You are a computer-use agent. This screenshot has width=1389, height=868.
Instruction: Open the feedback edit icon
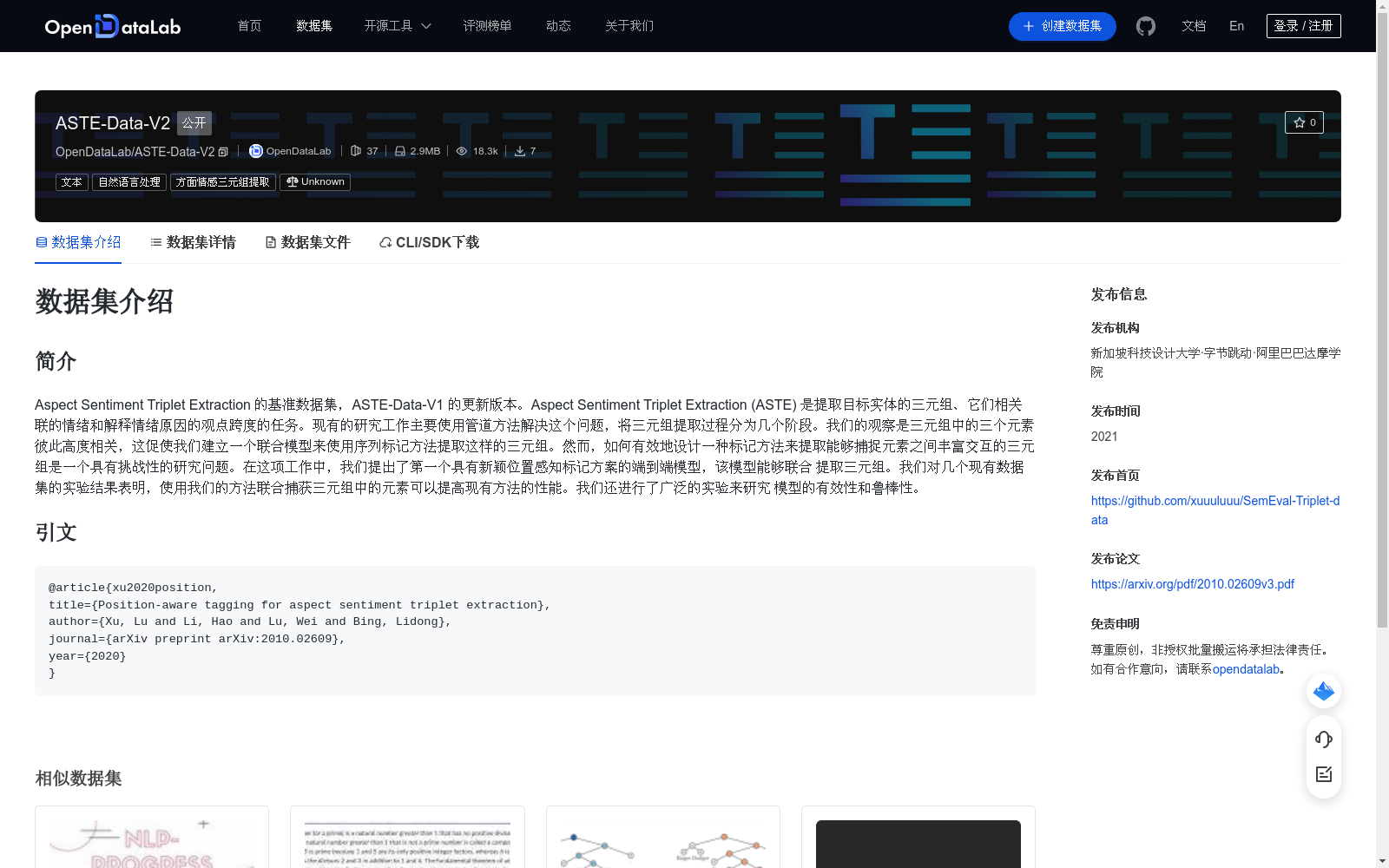(1324, 774)
